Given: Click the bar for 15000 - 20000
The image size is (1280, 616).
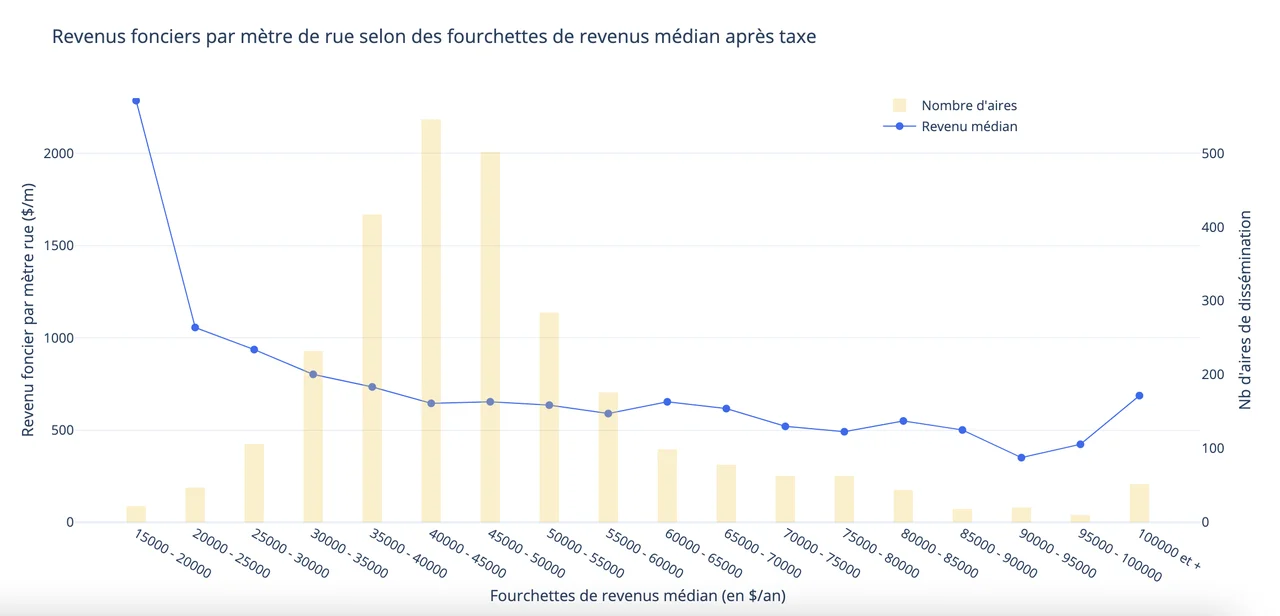Looking at the screenshot, I should pyautogui.click(x=136, y=513).
